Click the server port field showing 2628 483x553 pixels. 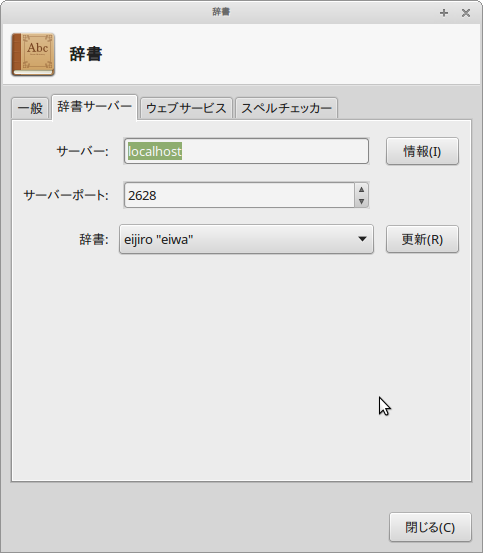click(x=239, y=195)
